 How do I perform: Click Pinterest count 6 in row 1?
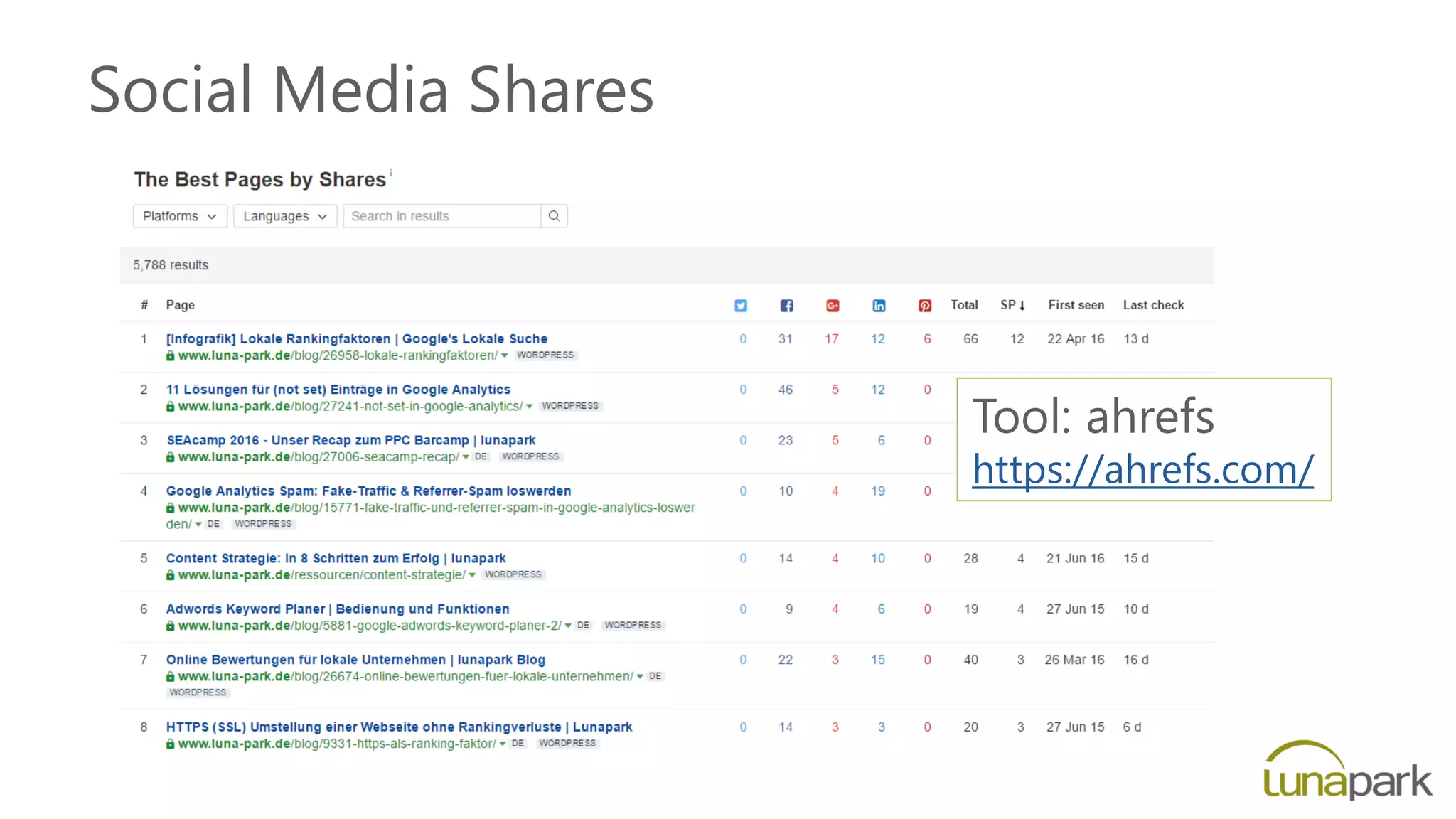pyautogui.click(x=927, y=339)
